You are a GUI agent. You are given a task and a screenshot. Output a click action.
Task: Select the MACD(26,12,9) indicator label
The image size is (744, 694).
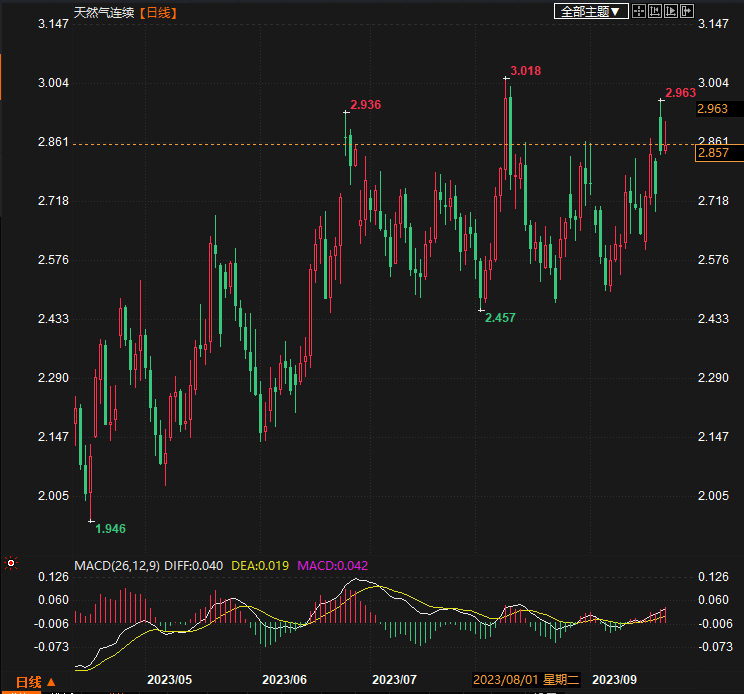(117, 566)
